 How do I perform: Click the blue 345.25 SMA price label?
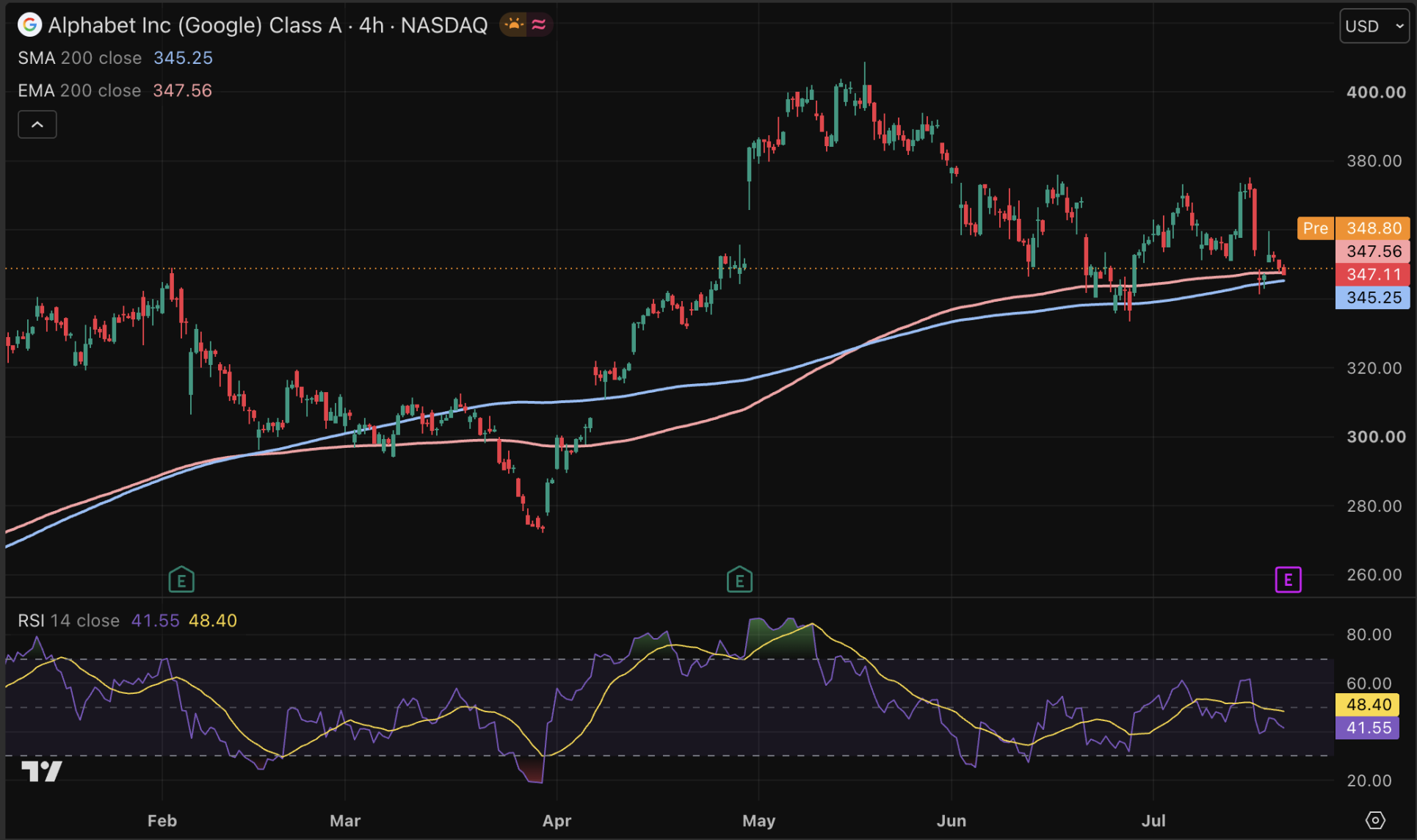(1373, 297)
